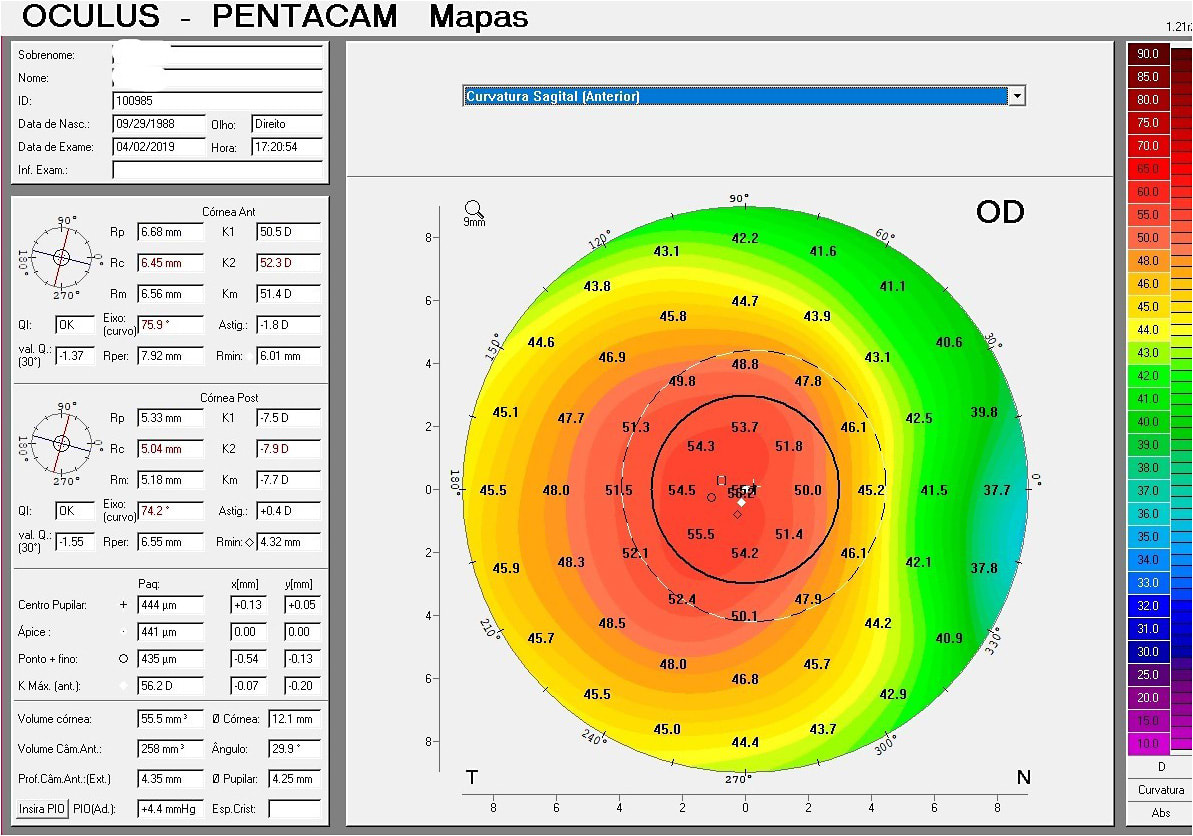This screenshot has height=836, width=1193.
Task: Click the K Máx diamond marker symbol
Action: 123,685
